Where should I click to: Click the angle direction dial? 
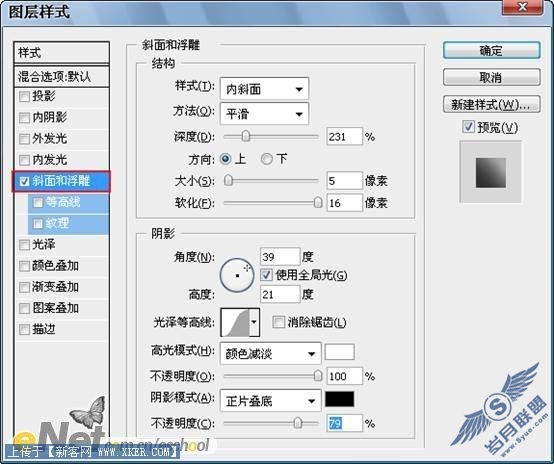pos(237,275)
